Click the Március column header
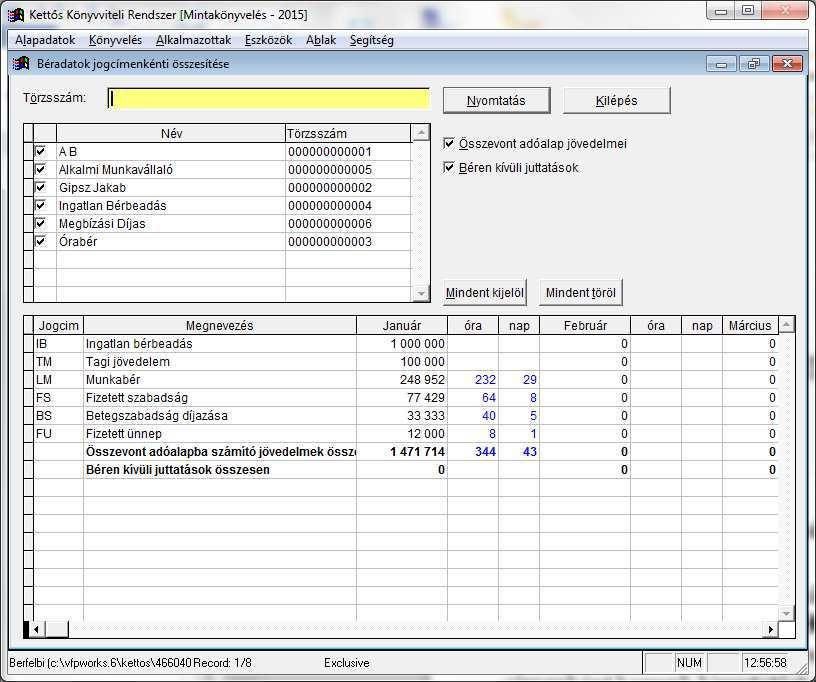 750,326
